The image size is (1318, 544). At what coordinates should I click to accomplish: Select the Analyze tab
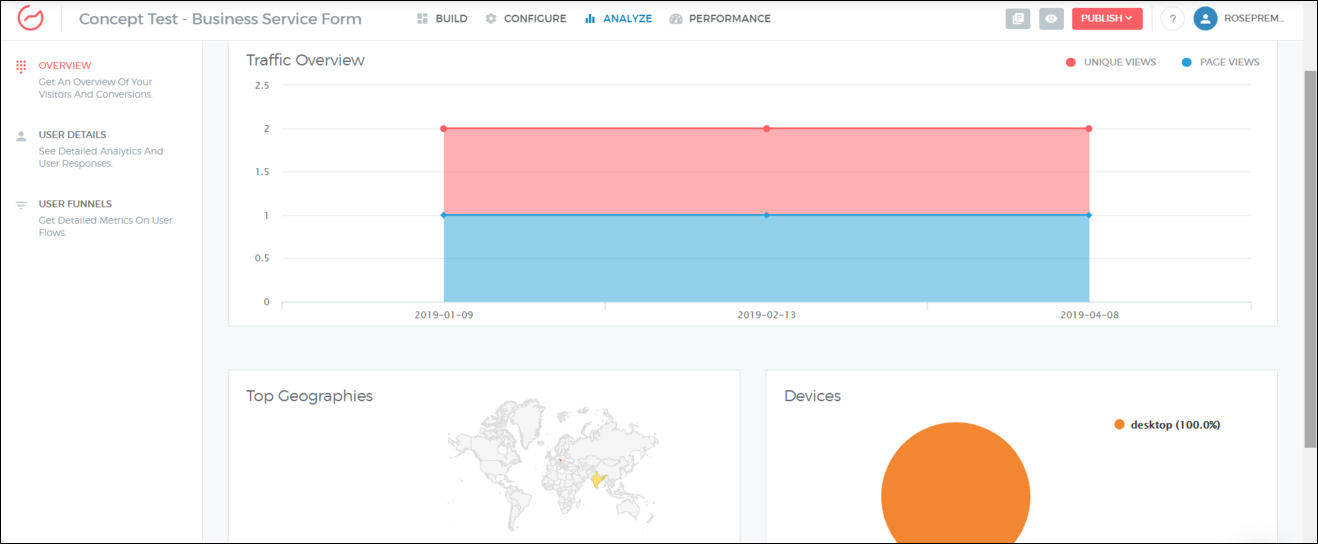[618, 19]
